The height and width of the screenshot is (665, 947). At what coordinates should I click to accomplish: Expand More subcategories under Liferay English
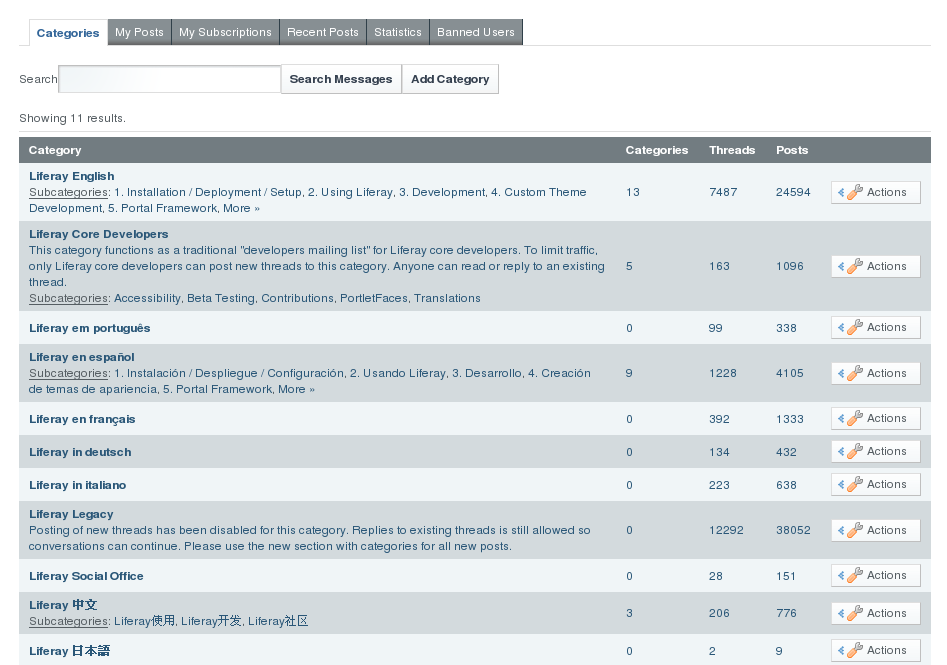coord(241,209)
